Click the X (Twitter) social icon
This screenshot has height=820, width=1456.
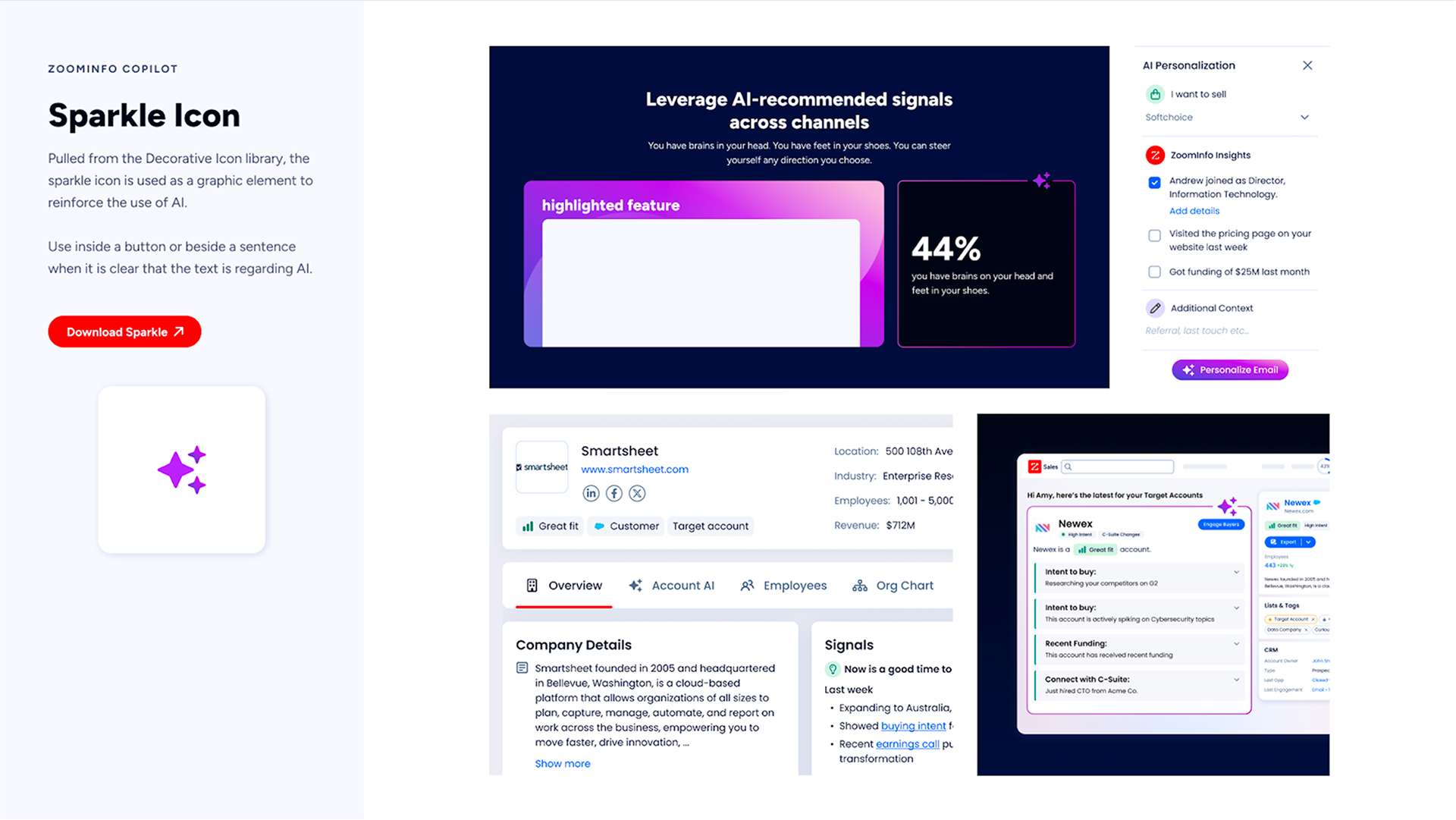click(x=637, y=494)
